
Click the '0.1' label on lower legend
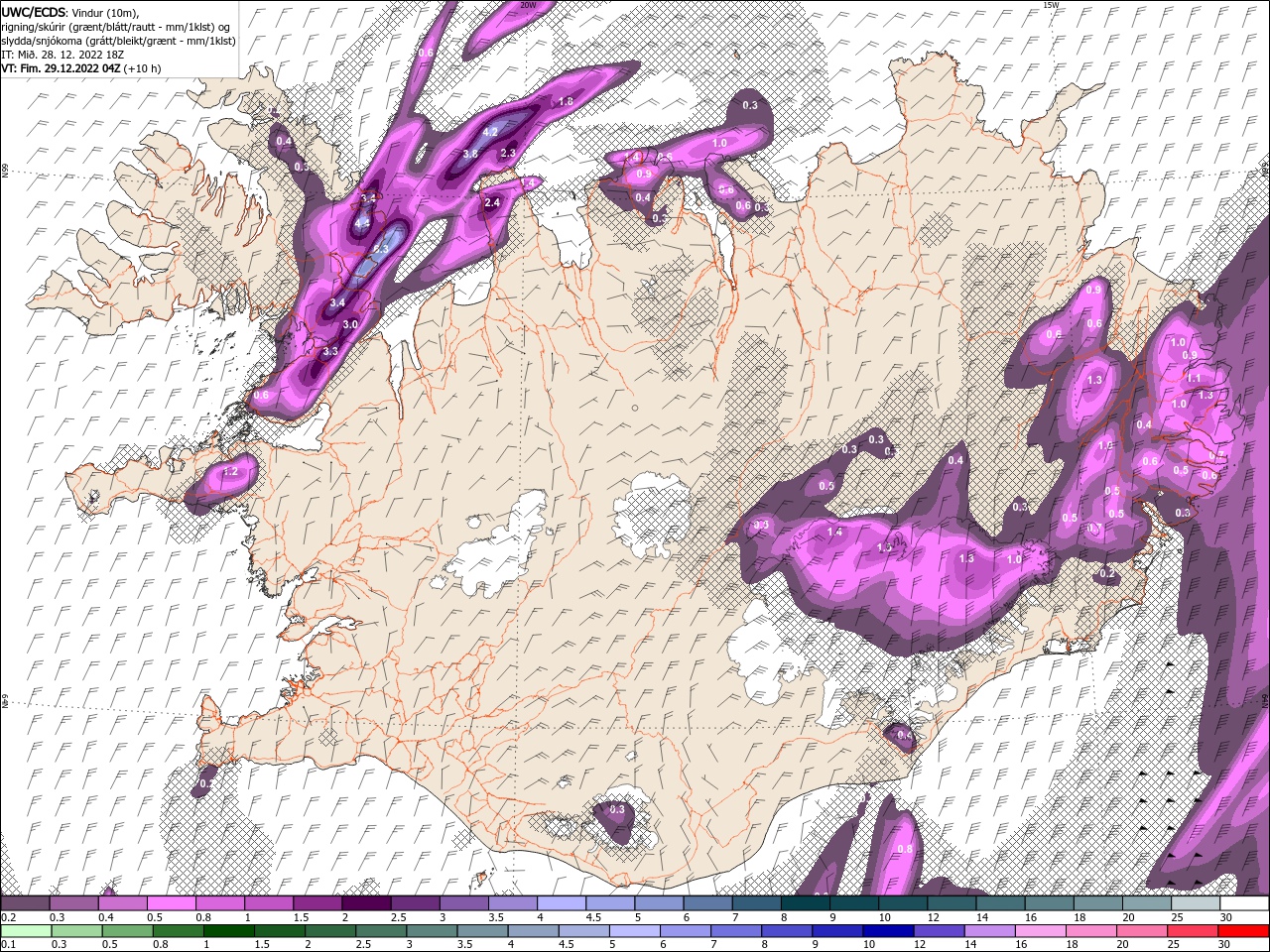pyautogui.click(x=8, y=945)
